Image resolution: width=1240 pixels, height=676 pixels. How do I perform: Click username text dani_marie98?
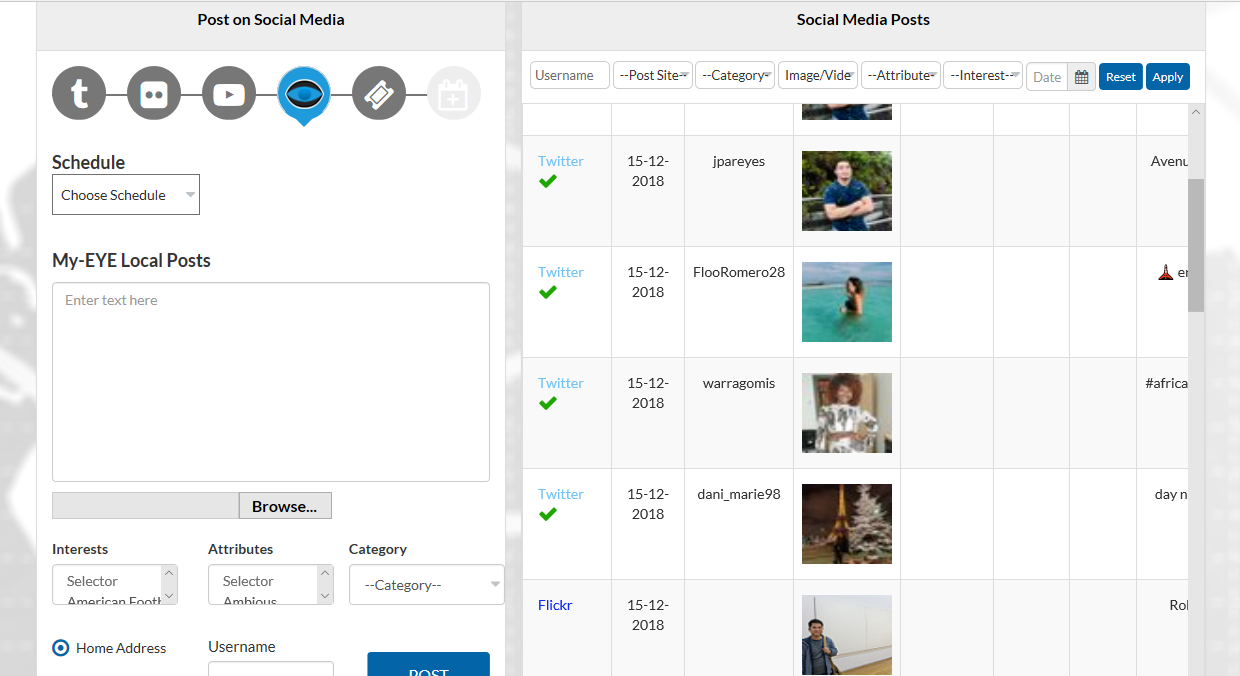[739, 494]
